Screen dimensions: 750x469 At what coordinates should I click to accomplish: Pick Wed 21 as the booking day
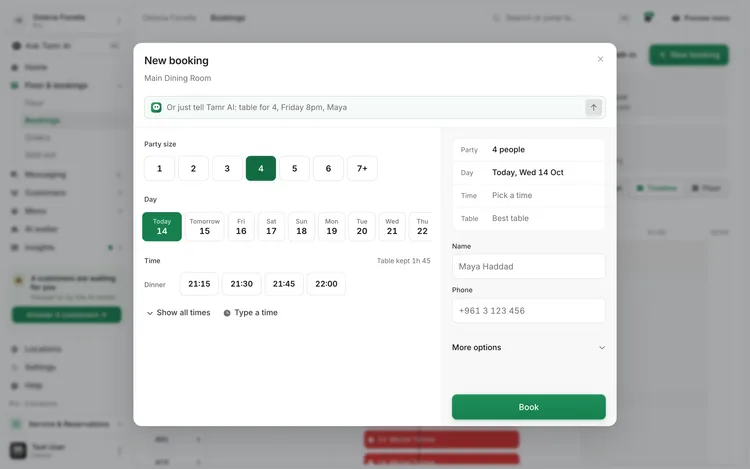pyautogui.click(x=392, y=227)
